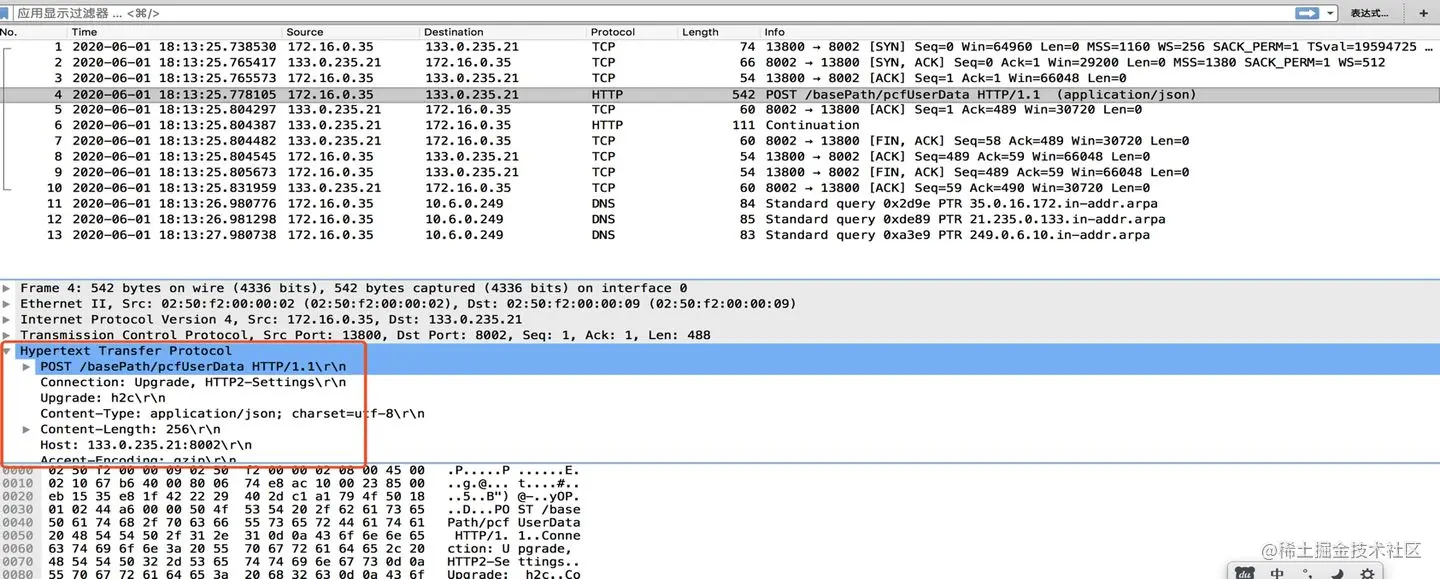1440x579 pixels.
Task: Expand the Ethernet II layer
Action: pos(8,304)
